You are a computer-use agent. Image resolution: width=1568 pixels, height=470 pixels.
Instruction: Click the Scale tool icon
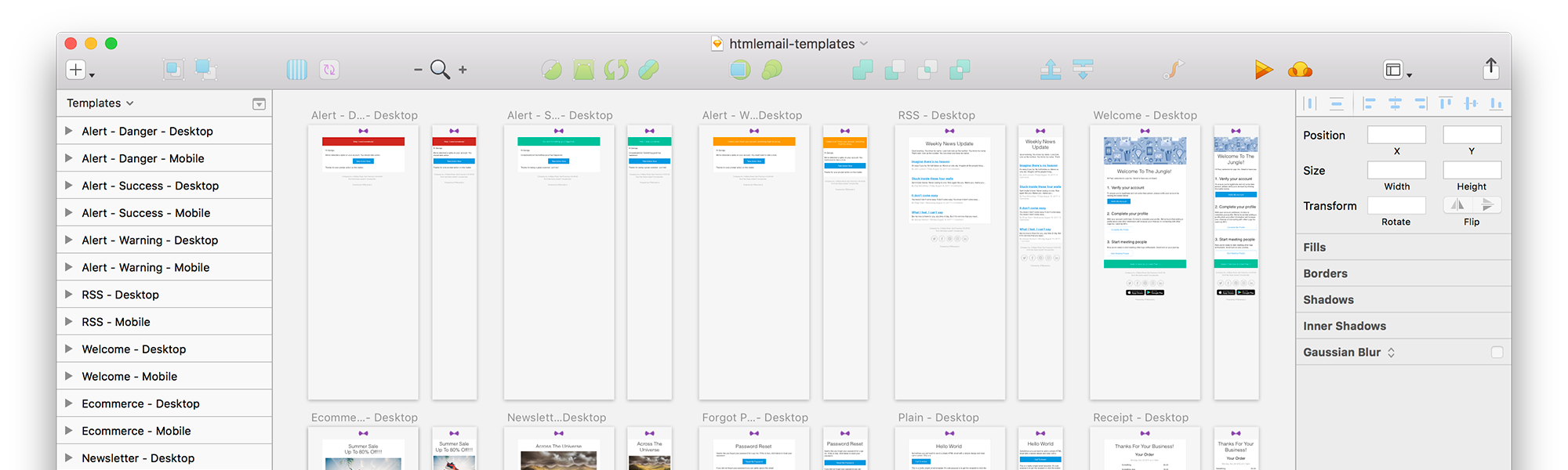pos(772,70)
